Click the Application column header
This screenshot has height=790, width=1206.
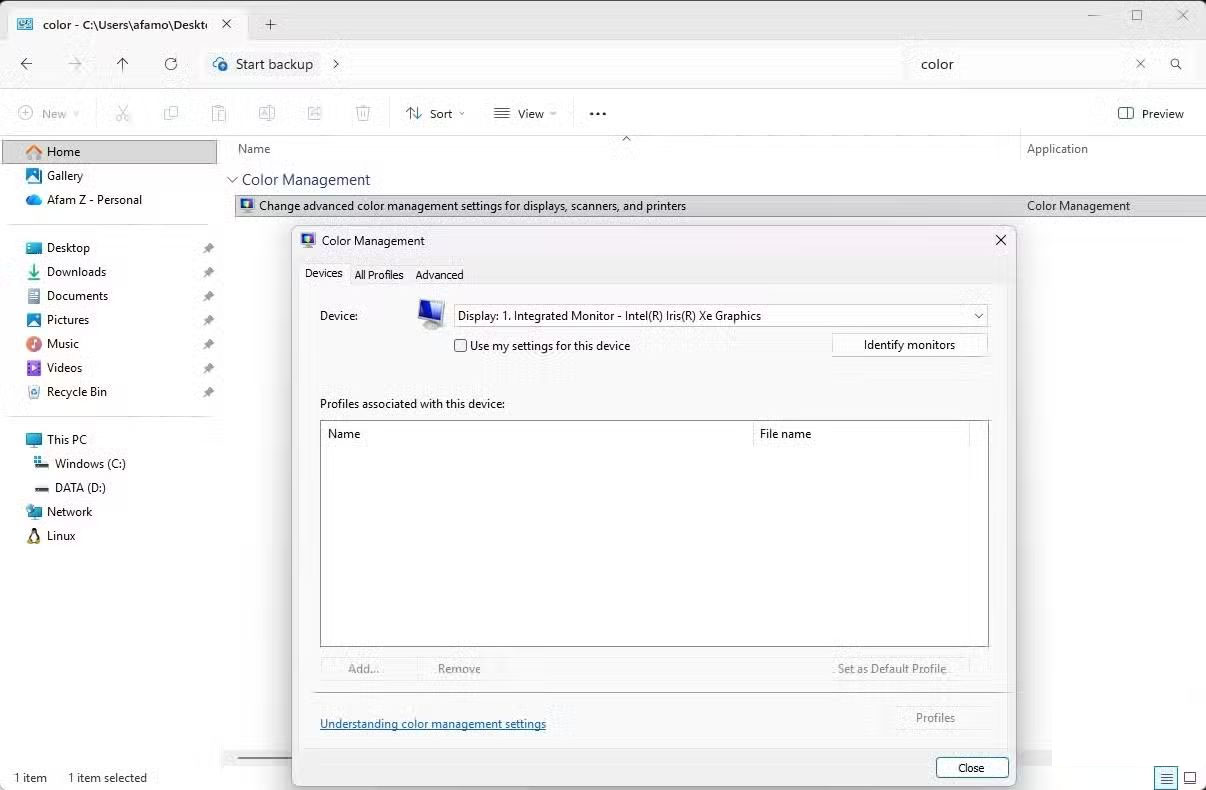pos(1057,149)
